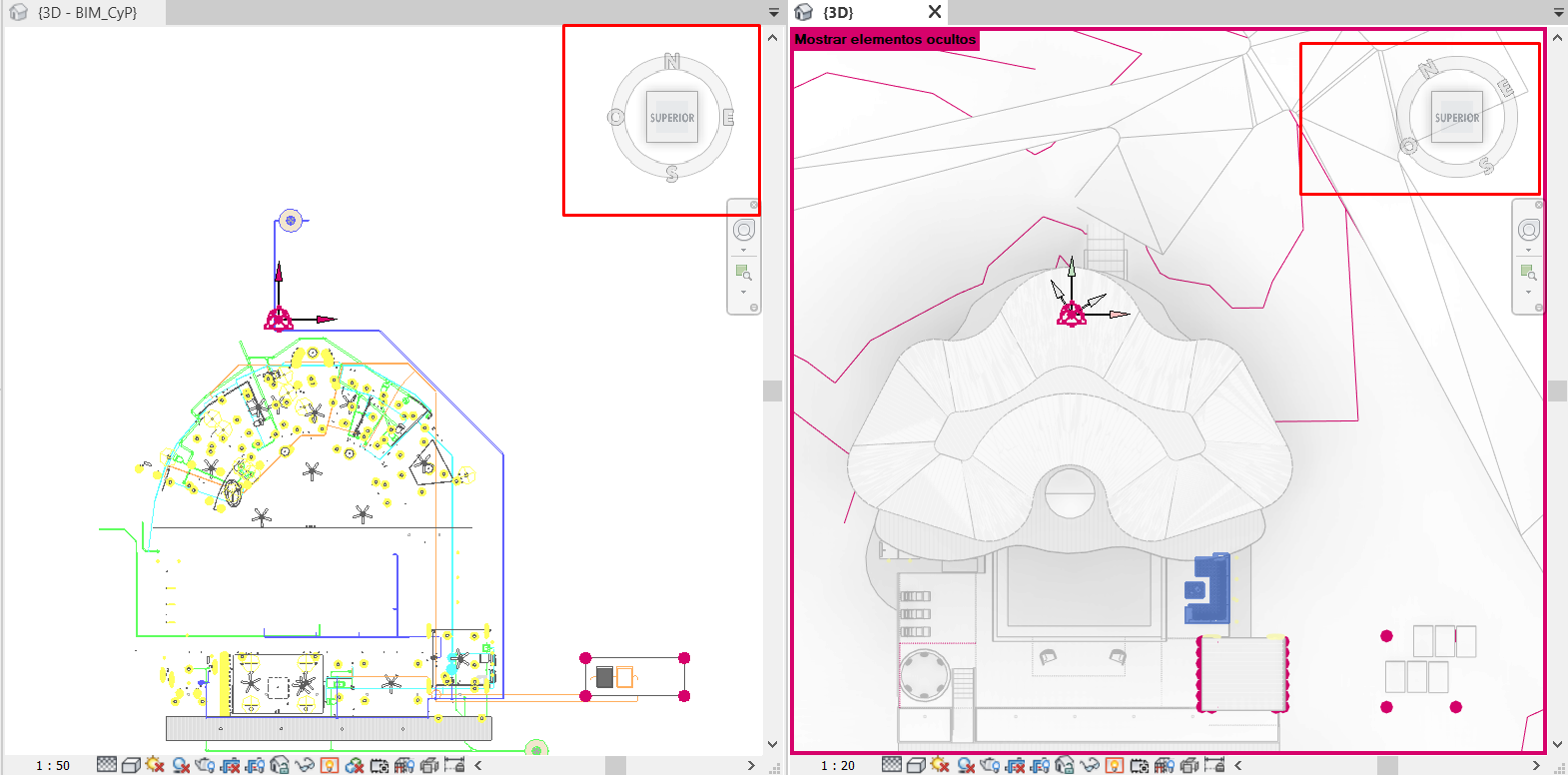Open Rendering dialog teapot in BIM_CyP view
The image size is (1568, 775).
pos(204,765)
